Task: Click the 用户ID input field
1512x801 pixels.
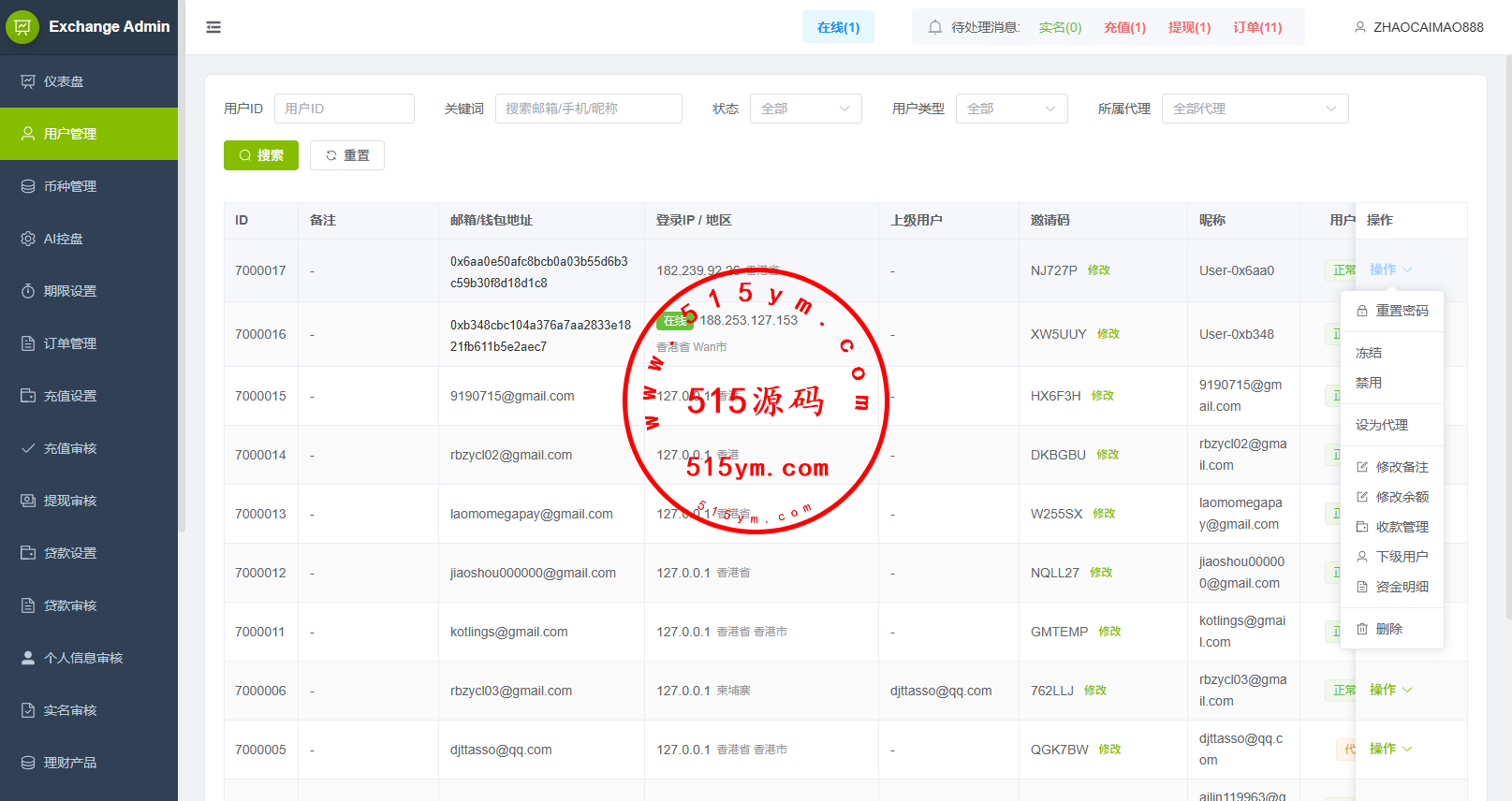Action: click(344, 109)
